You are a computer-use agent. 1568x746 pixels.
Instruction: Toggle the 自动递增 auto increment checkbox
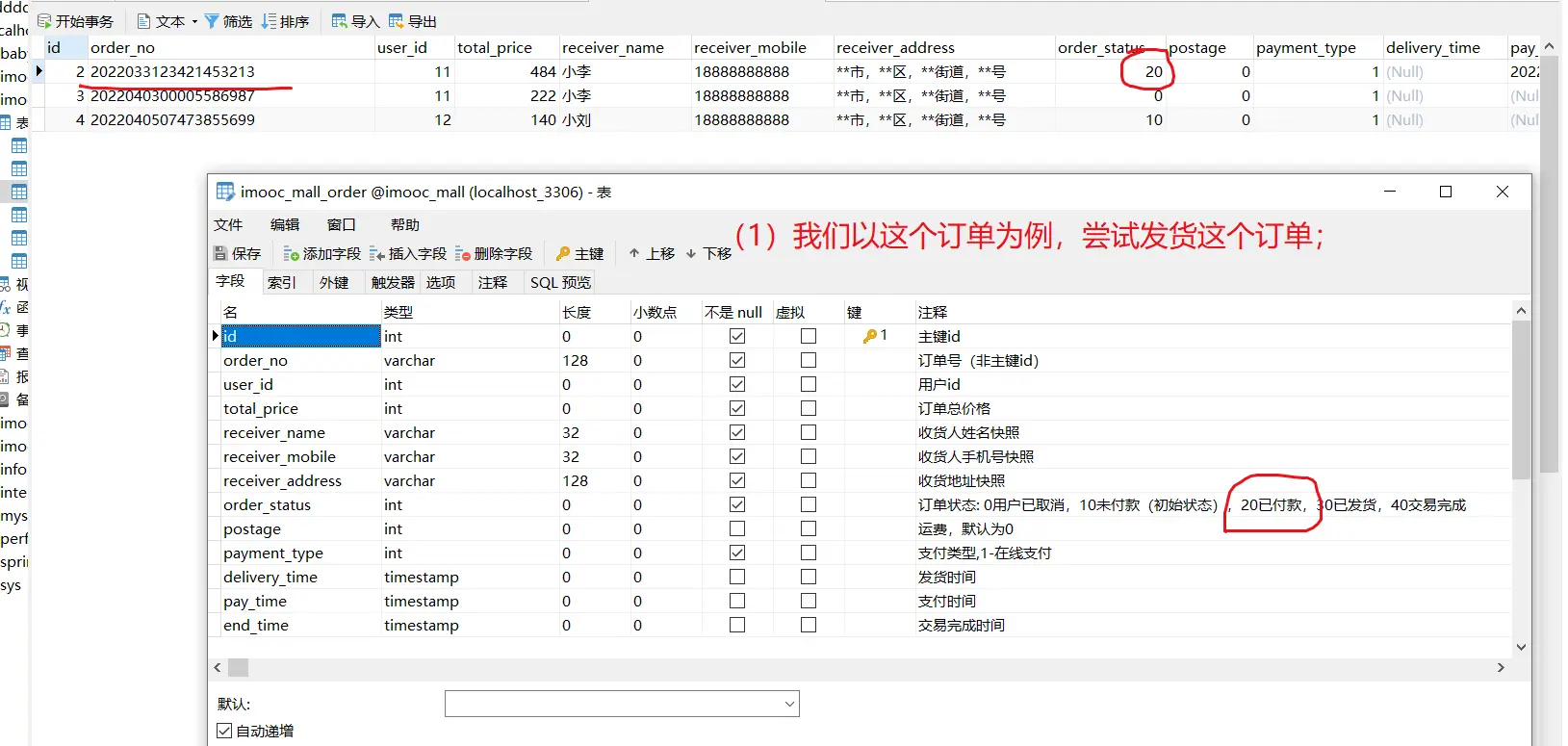(x=224, y=731)
